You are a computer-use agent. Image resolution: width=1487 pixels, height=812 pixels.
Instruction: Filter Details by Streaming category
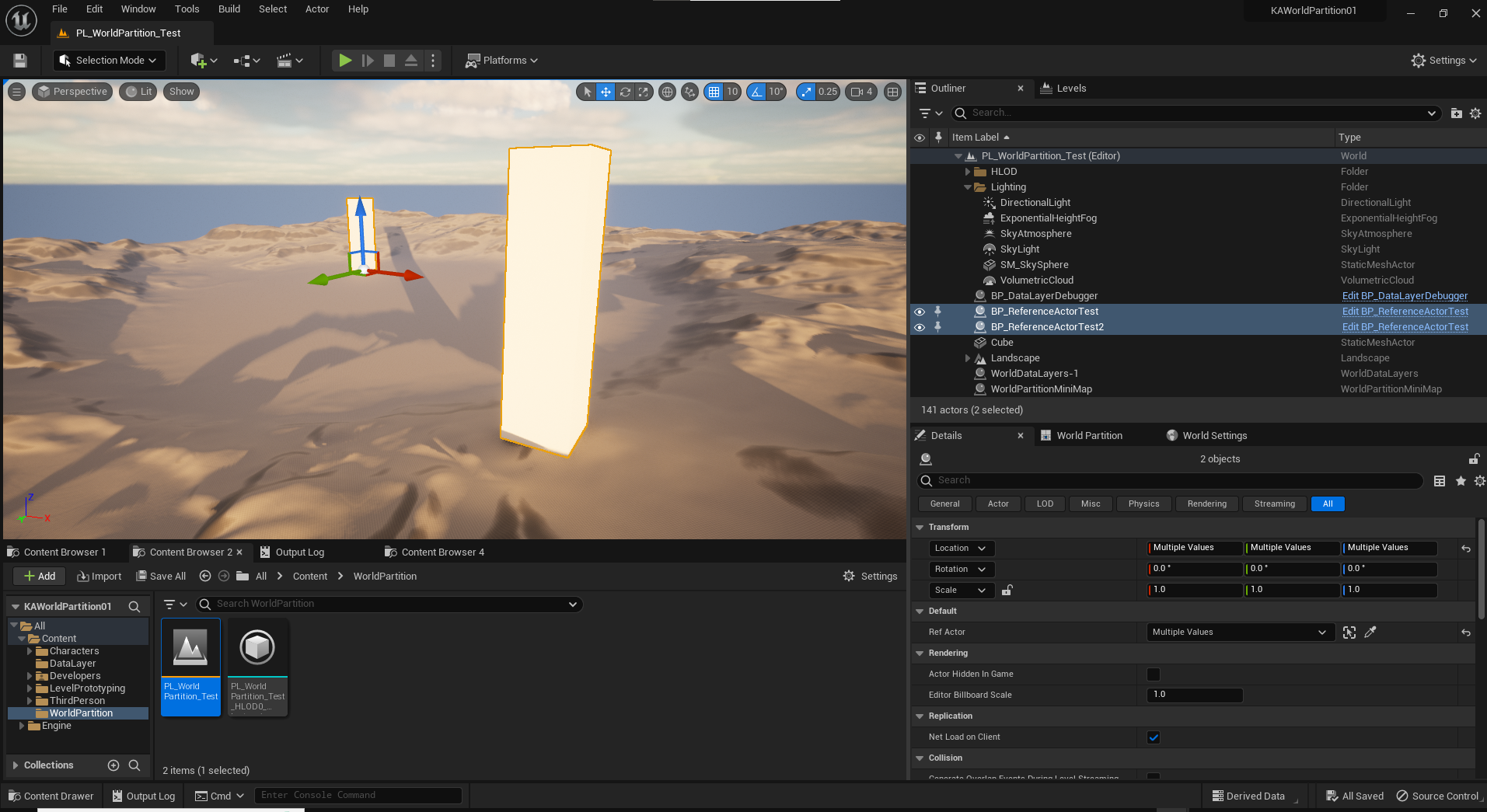1274,504
